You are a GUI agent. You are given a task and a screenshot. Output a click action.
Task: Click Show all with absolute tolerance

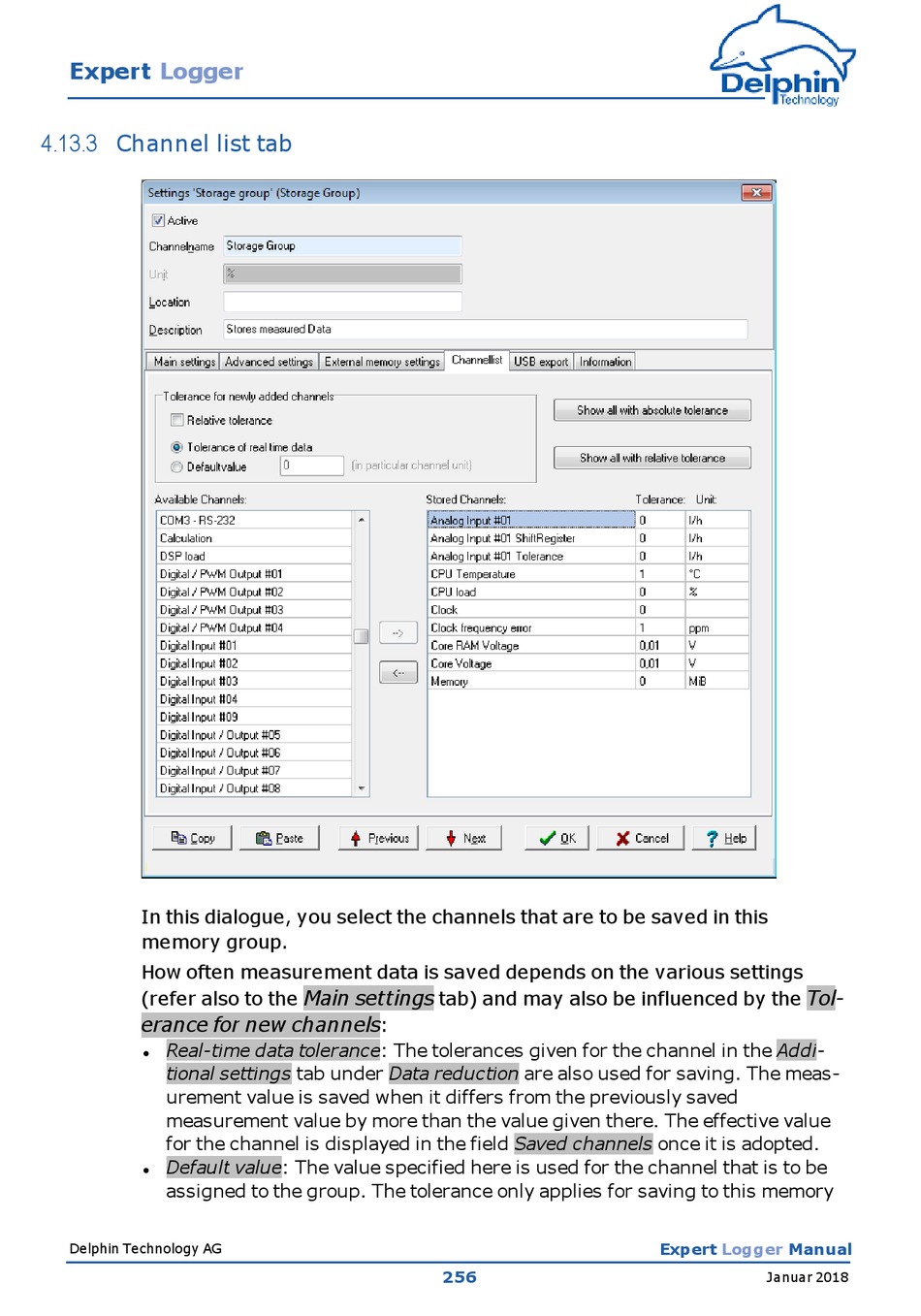pos(652,410)
